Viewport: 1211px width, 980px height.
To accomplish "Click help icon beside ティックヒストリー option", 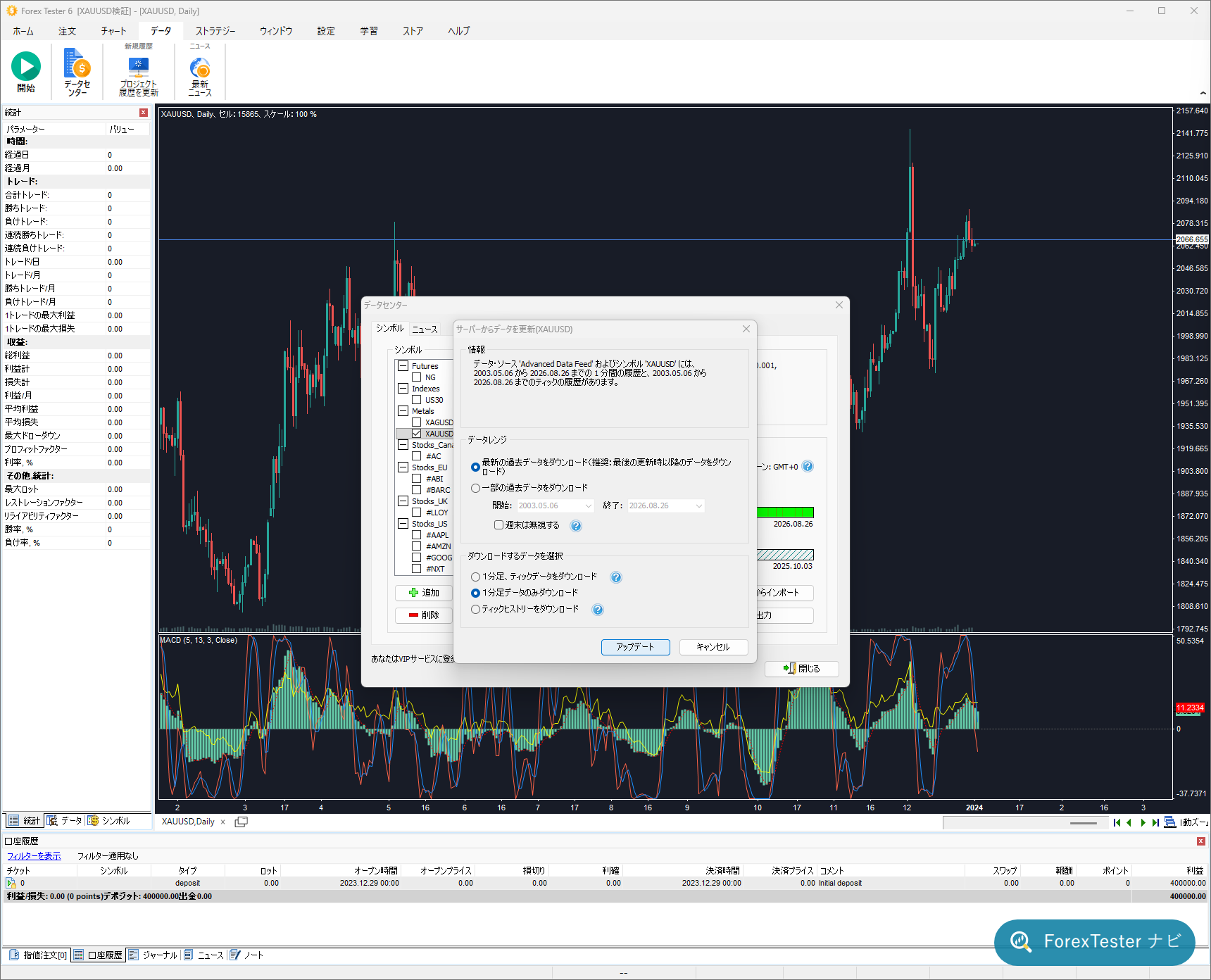I will (x=598, y=610).
